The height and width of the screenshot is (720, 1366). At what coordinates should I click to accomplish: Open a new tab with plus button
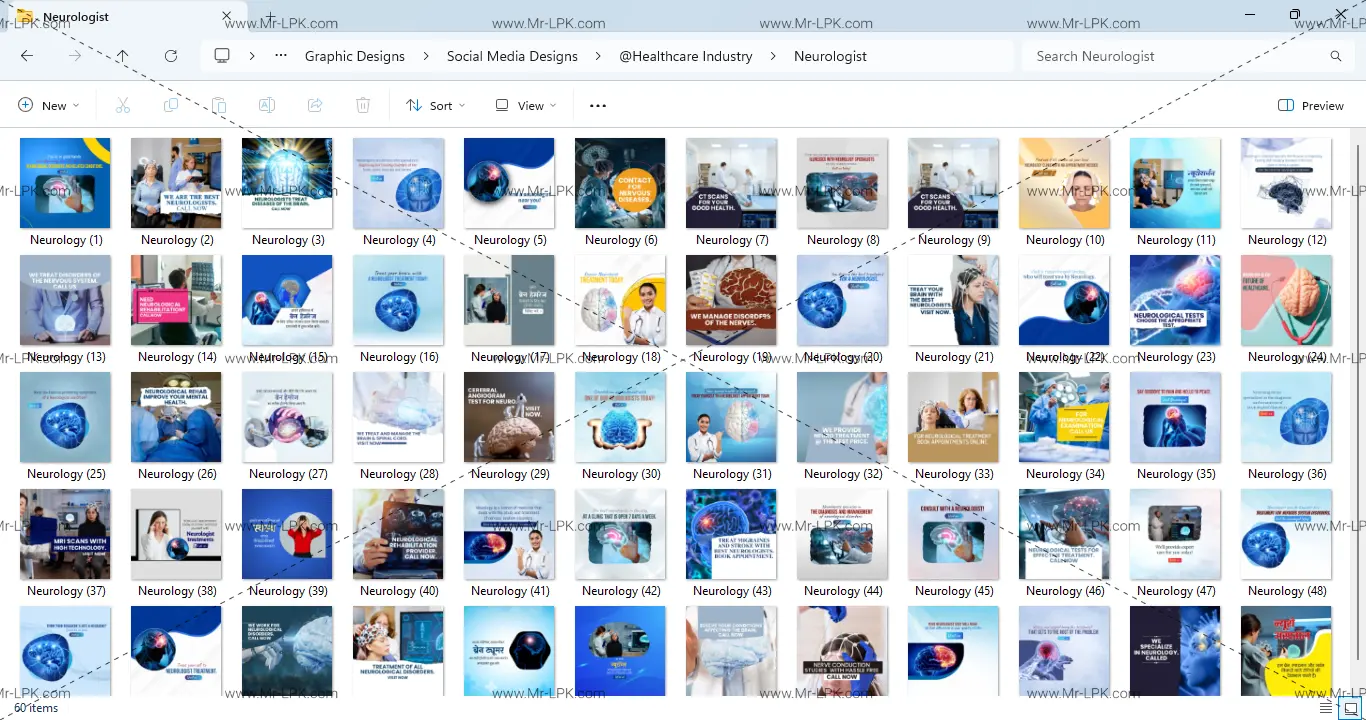pos(270,18)
